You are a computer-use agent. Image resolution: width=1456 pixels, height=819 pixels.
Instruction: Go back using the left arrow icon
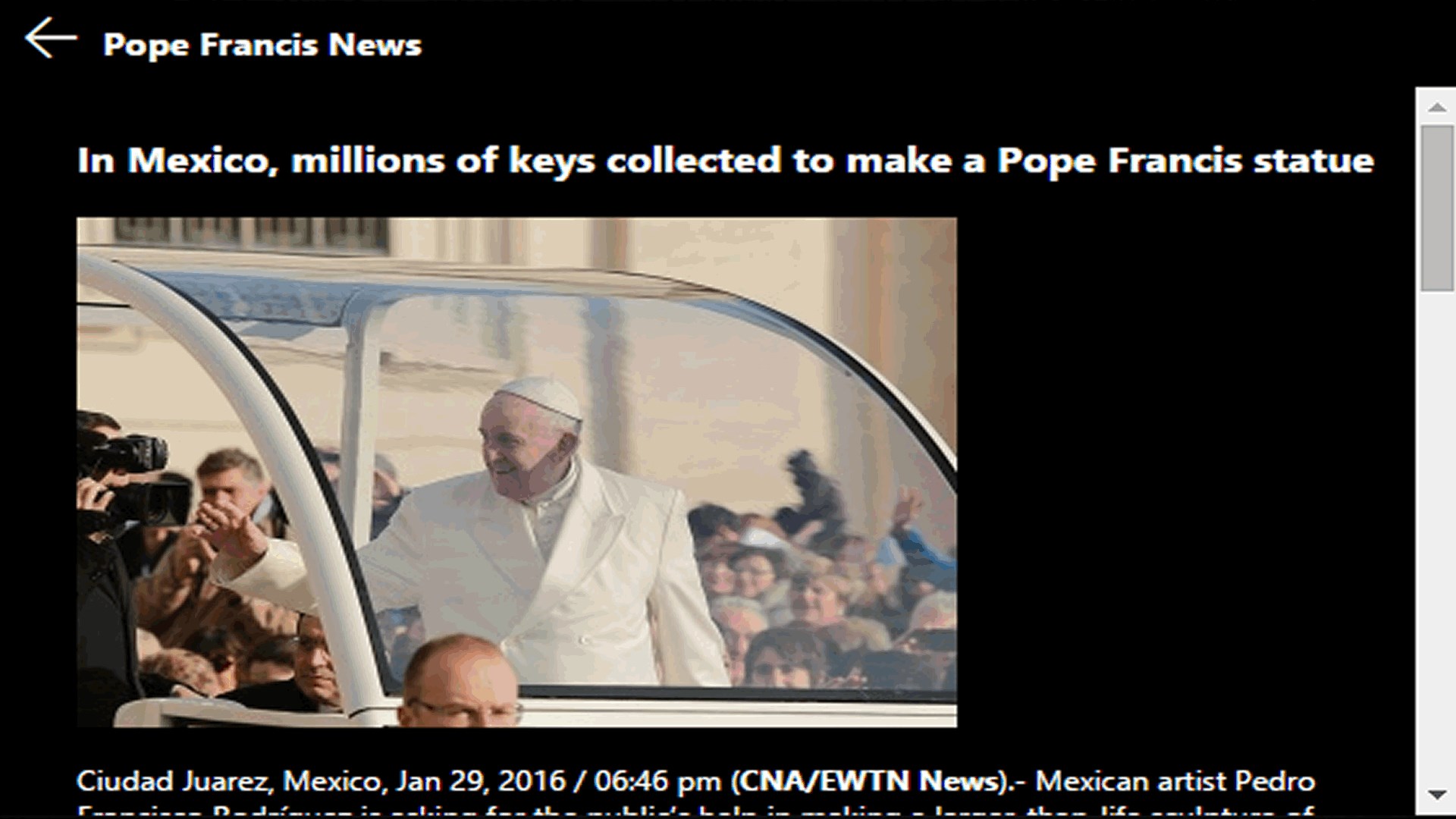point(51,38)
